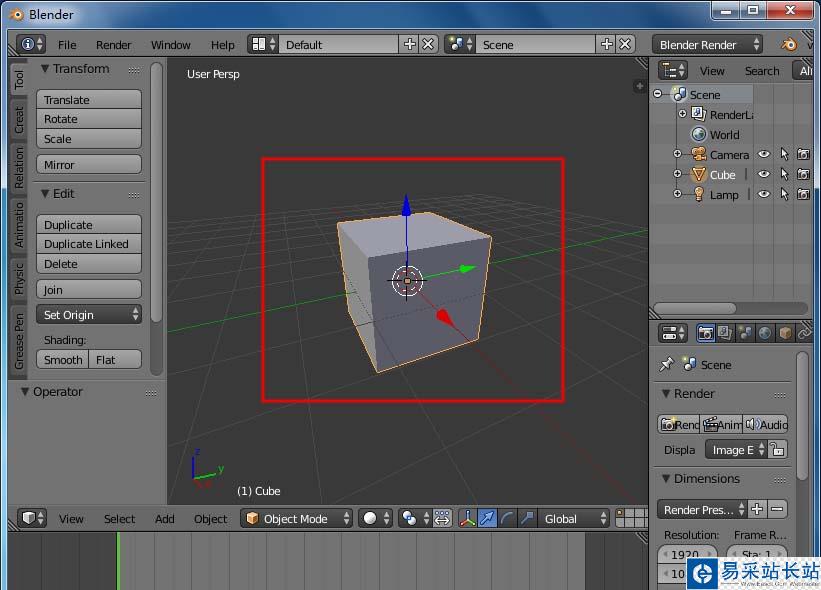This screenshot has width=821, height=590.
Task: Open the File menu
Action: click(x=67, y=44)
